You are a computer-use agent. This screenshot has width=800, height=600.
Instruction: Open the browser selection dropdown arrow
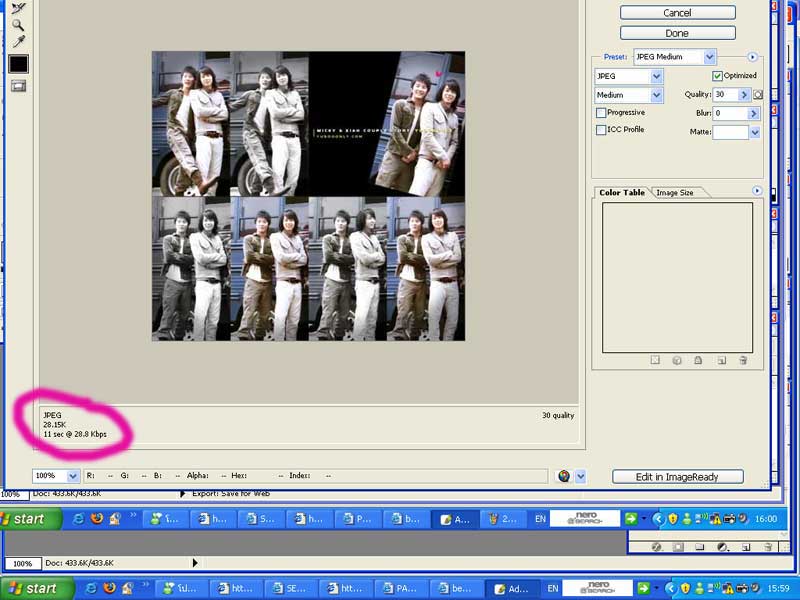(581, 477)
